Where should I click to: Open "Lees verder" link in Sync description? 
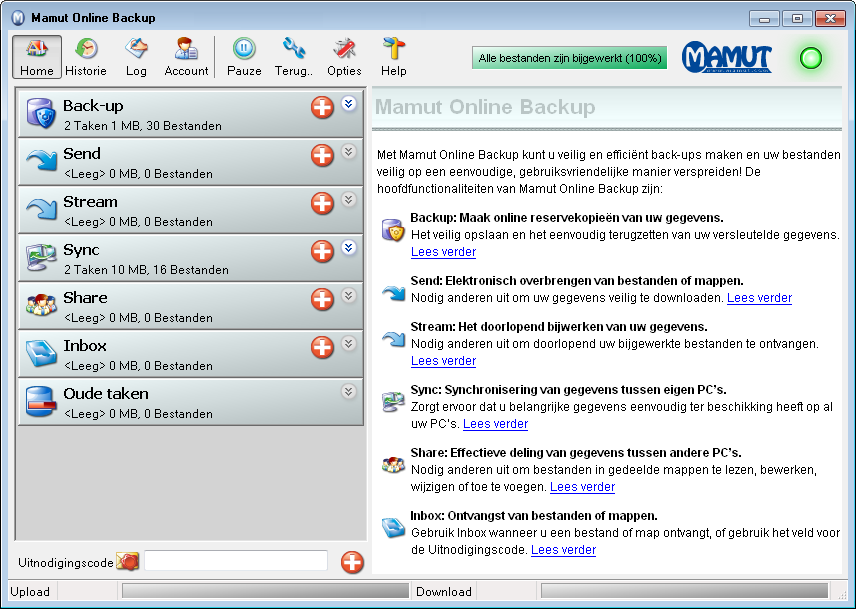click(495, 424)
